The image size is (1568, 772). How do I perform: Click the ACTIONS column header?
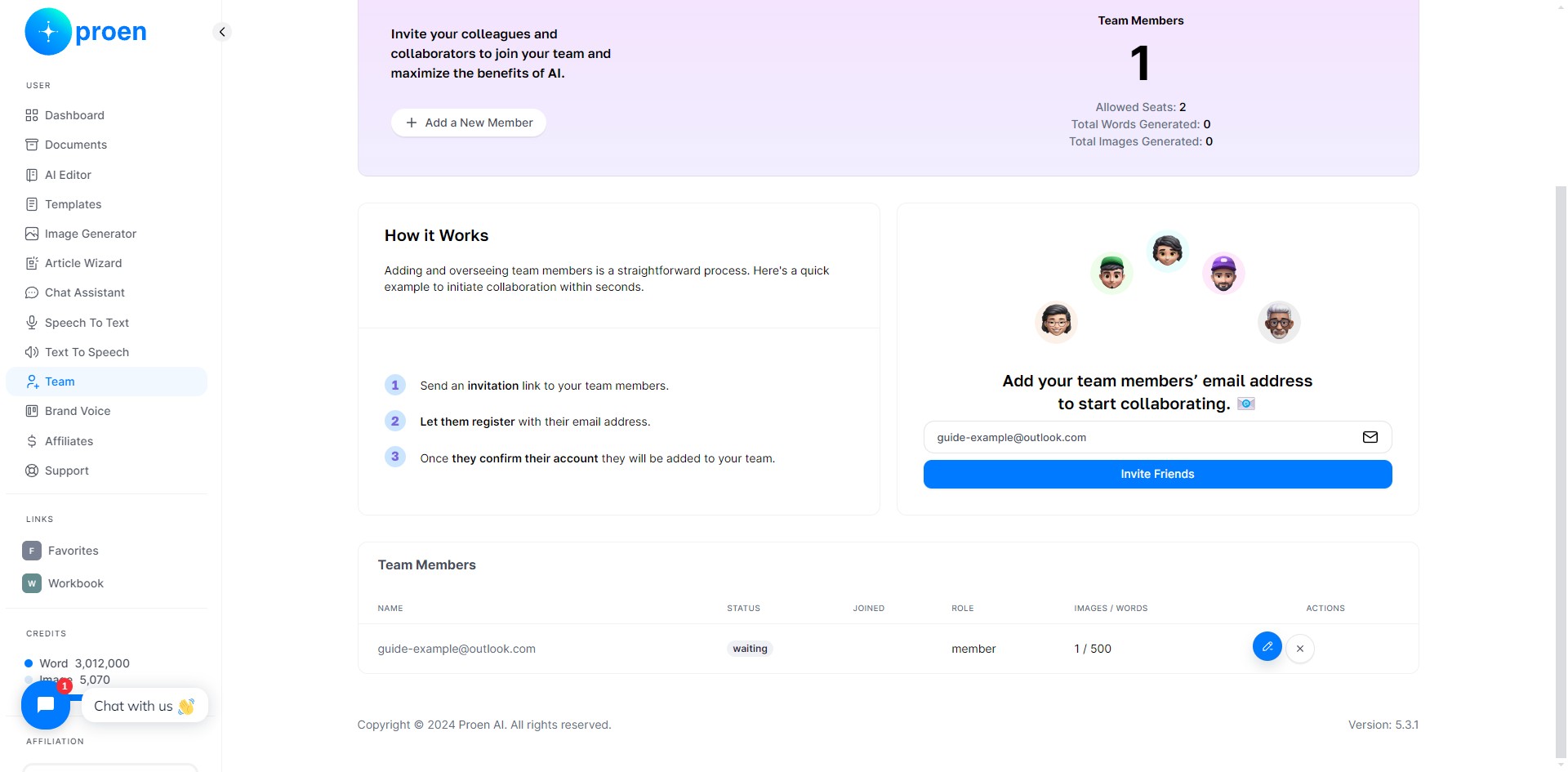(x=1325, y=609)
